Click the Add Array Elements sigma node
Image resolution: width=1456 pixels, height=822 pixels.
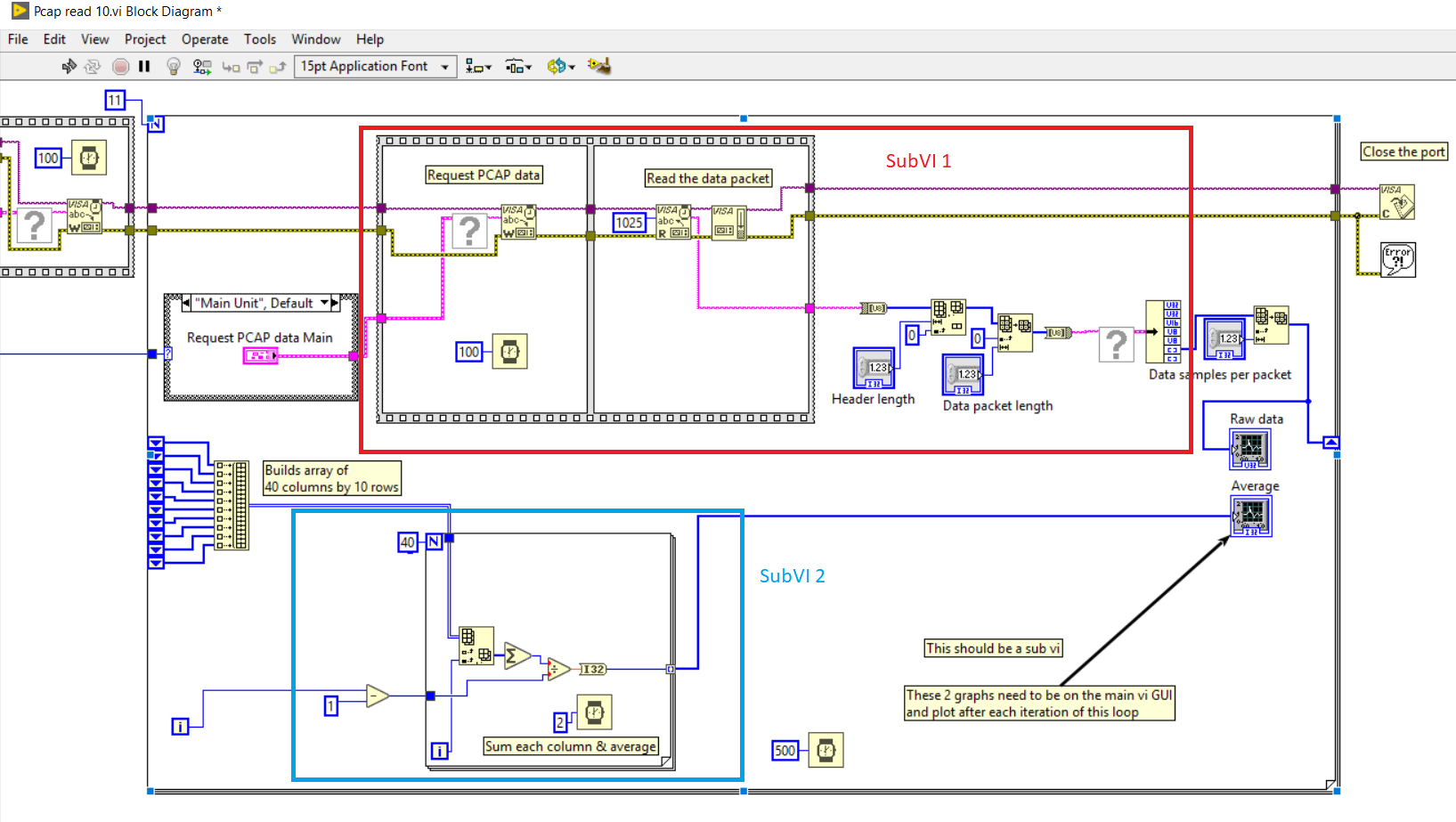click(x=517, y=657)
